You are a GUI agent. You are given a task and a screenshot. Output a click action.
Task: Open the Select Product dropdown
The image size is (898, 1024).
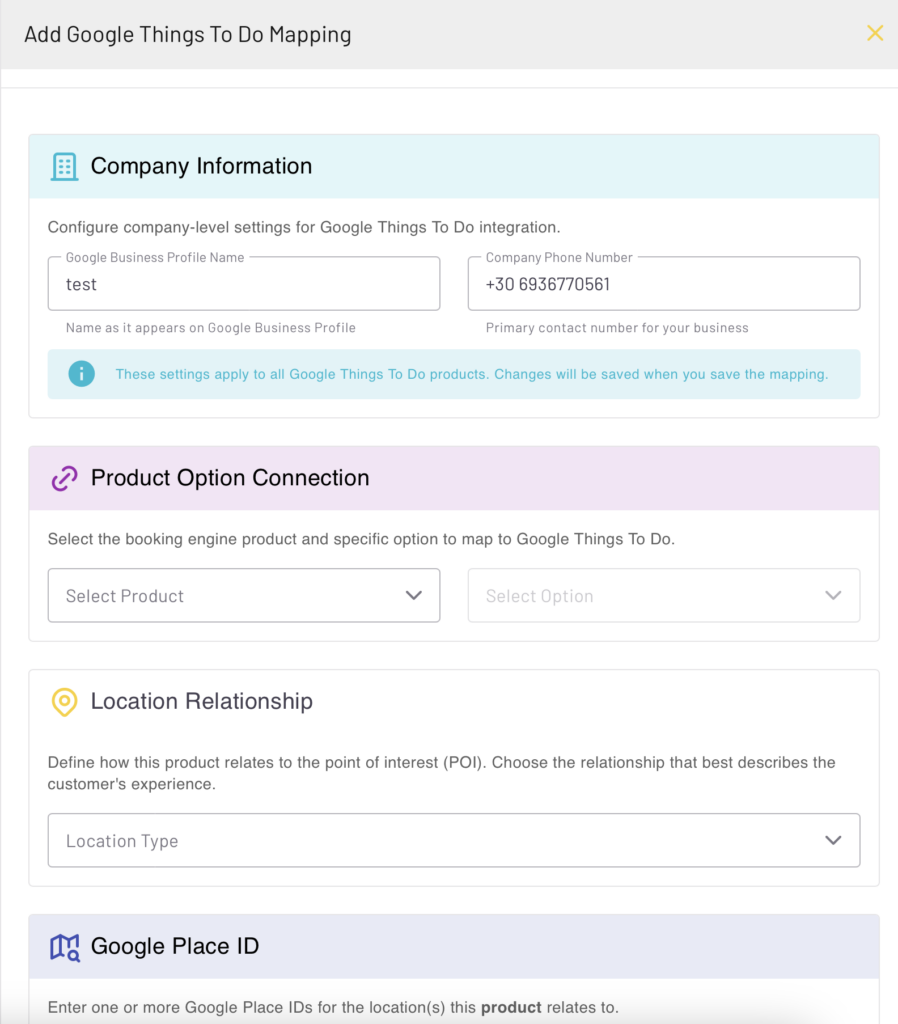pyautogui.click(x=243, y=596)
